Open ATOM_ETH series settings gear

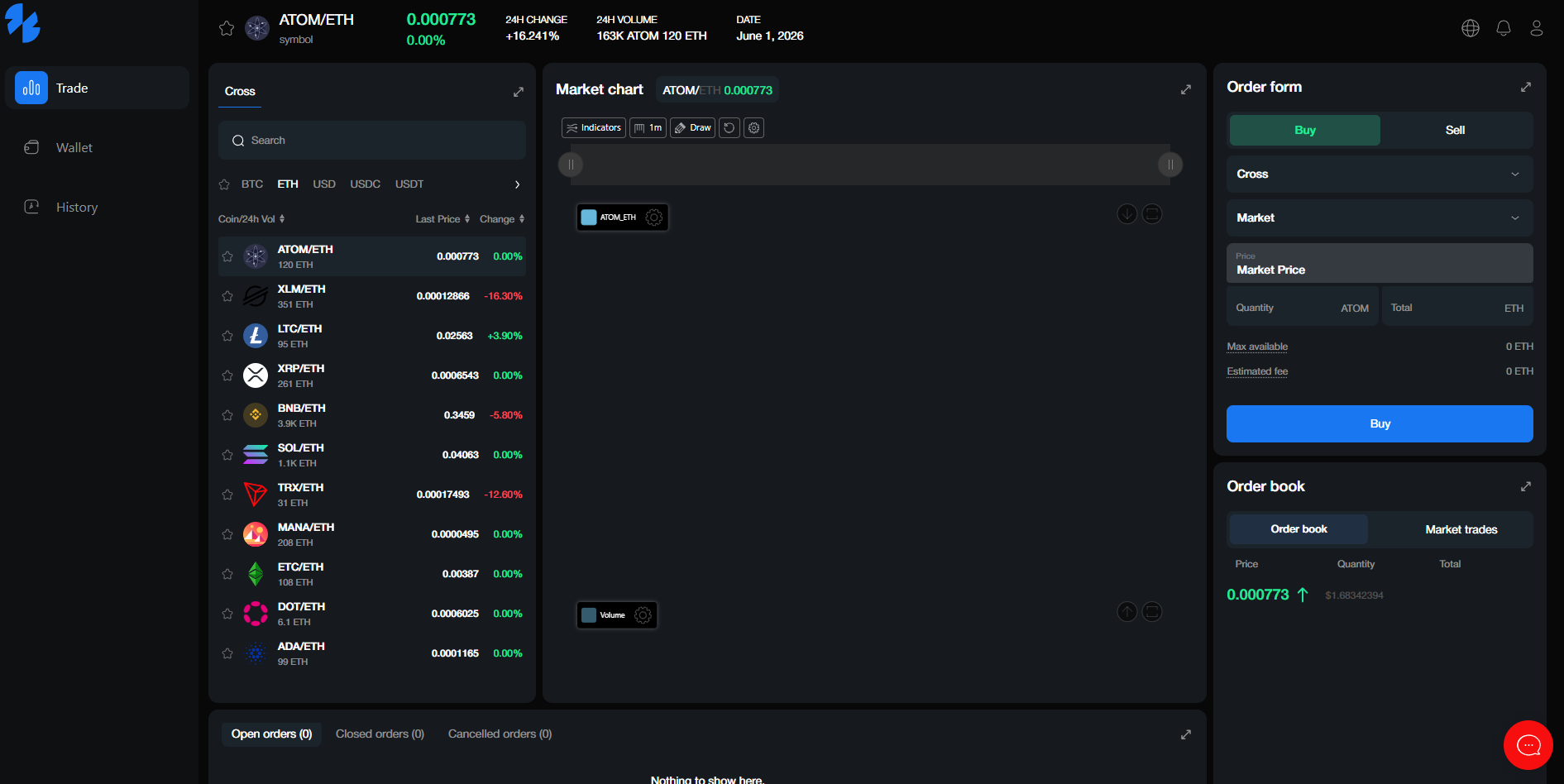pyautogui.click(x=654, y=218)
